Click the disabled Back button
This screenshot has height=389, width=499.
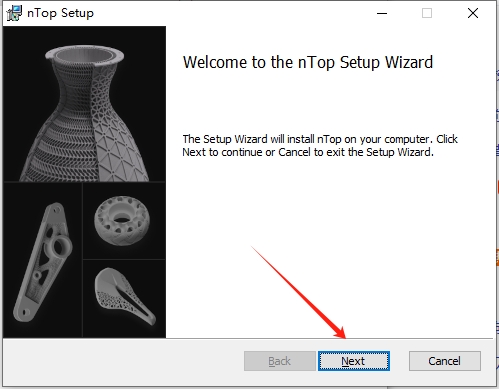280,361
